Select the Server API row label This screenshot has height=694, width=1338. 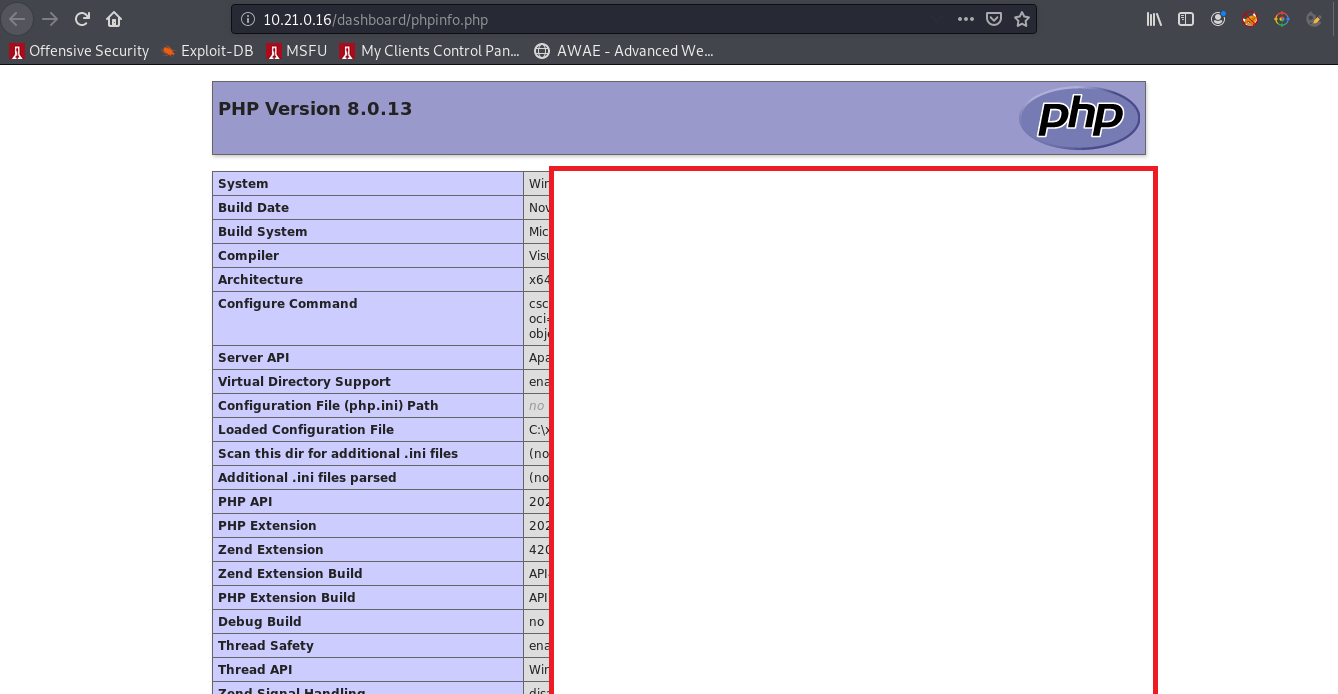coord(254,358)
